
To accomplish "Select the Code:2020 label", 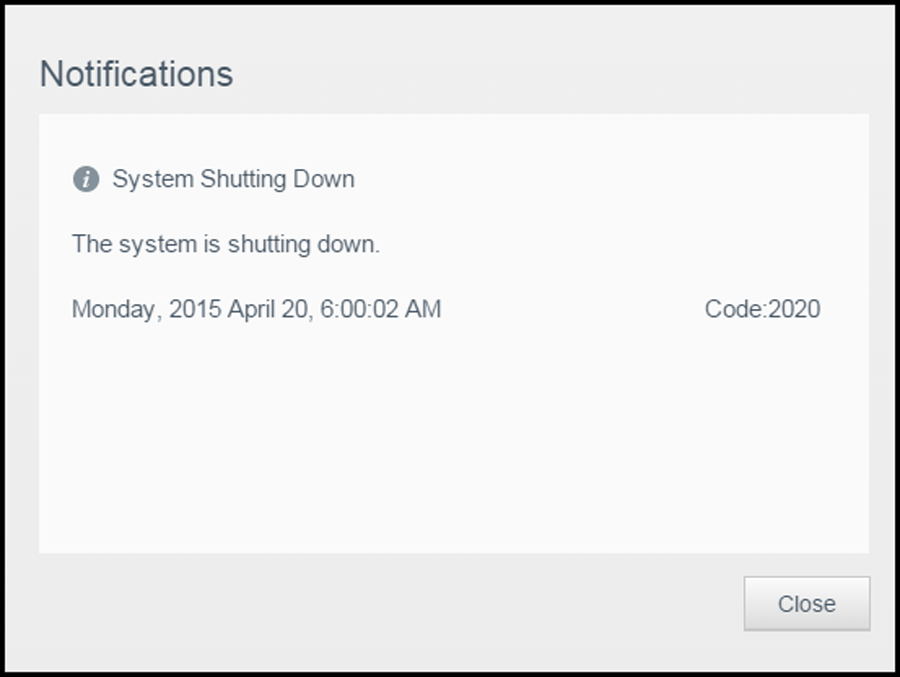I will [762, 309].
